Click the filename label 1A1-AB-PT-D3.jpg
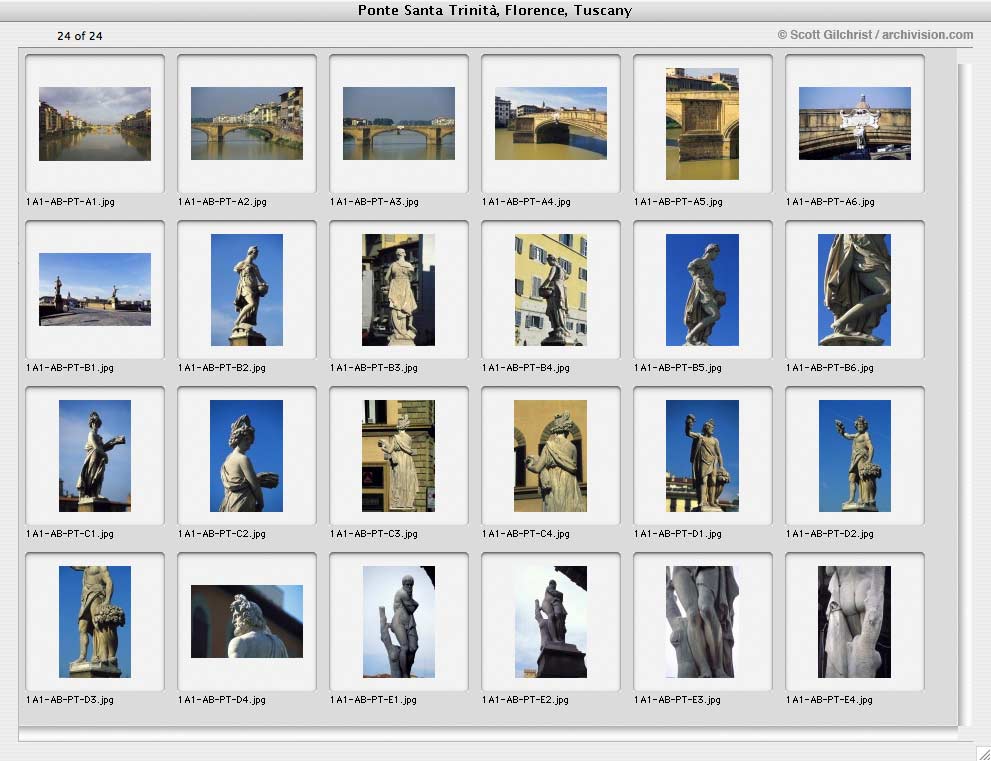 click(x=70, y=700)
